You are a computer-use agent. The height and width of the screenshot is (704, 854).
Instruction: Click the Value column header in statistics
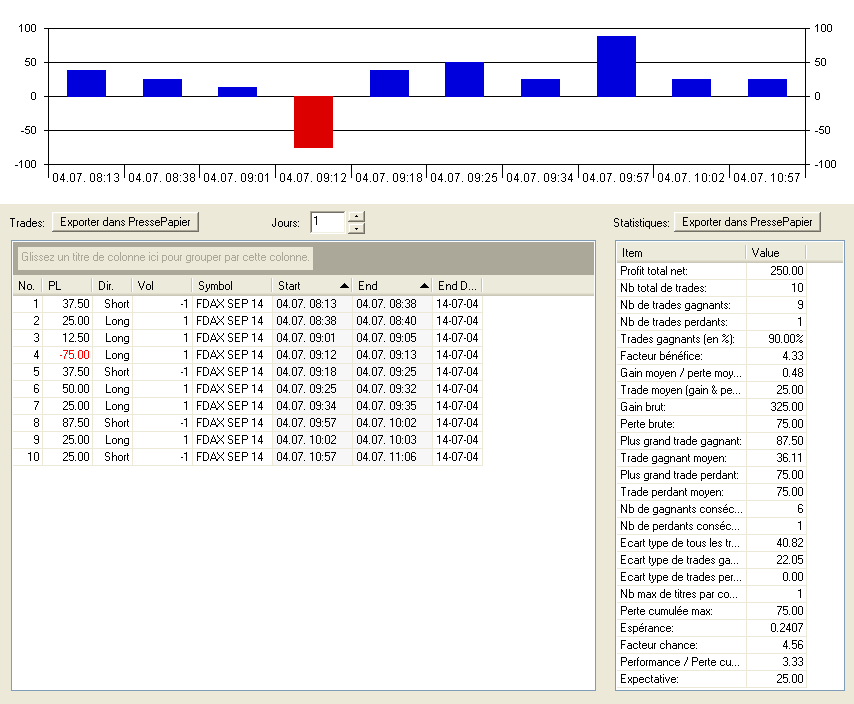click(775, 253)
